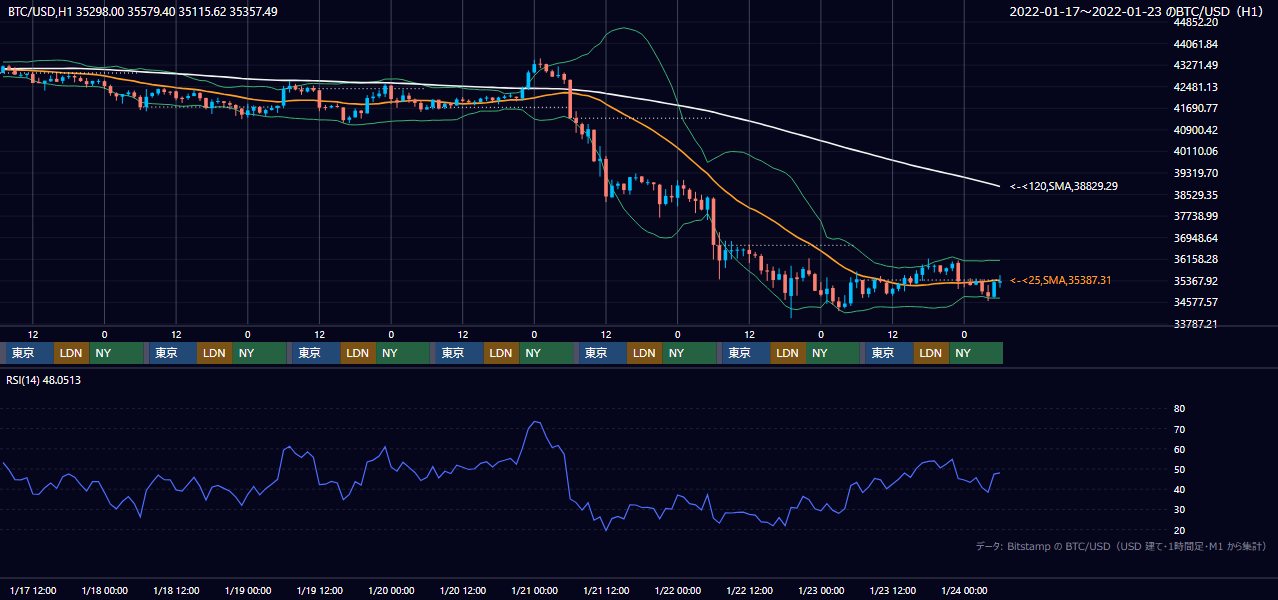Pick the 1/20 12:00 time label

(463, 590)
